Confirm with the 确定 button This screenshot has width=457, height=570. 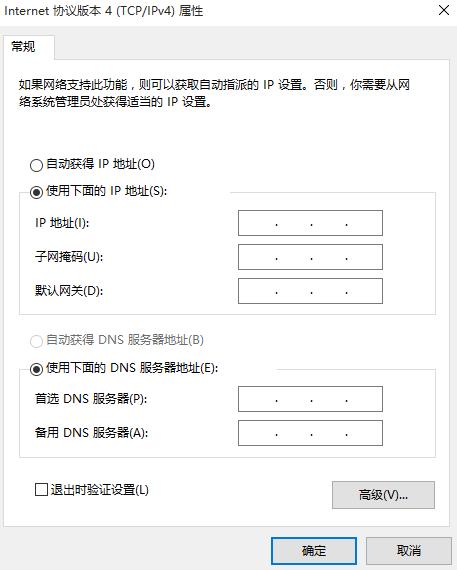[x=314, y=551]
